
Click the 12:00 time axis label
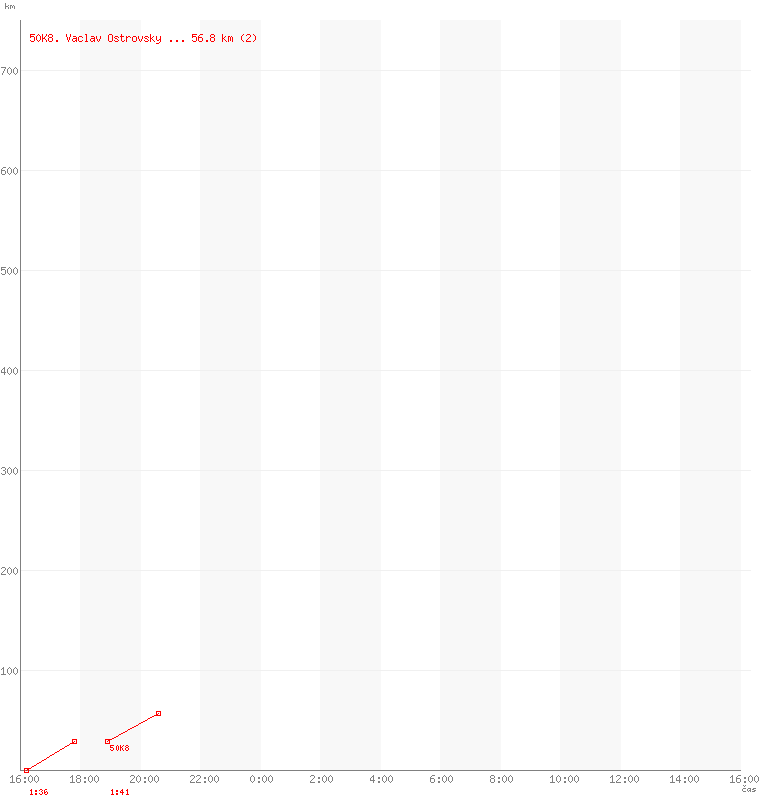click(x=624, y=779)
